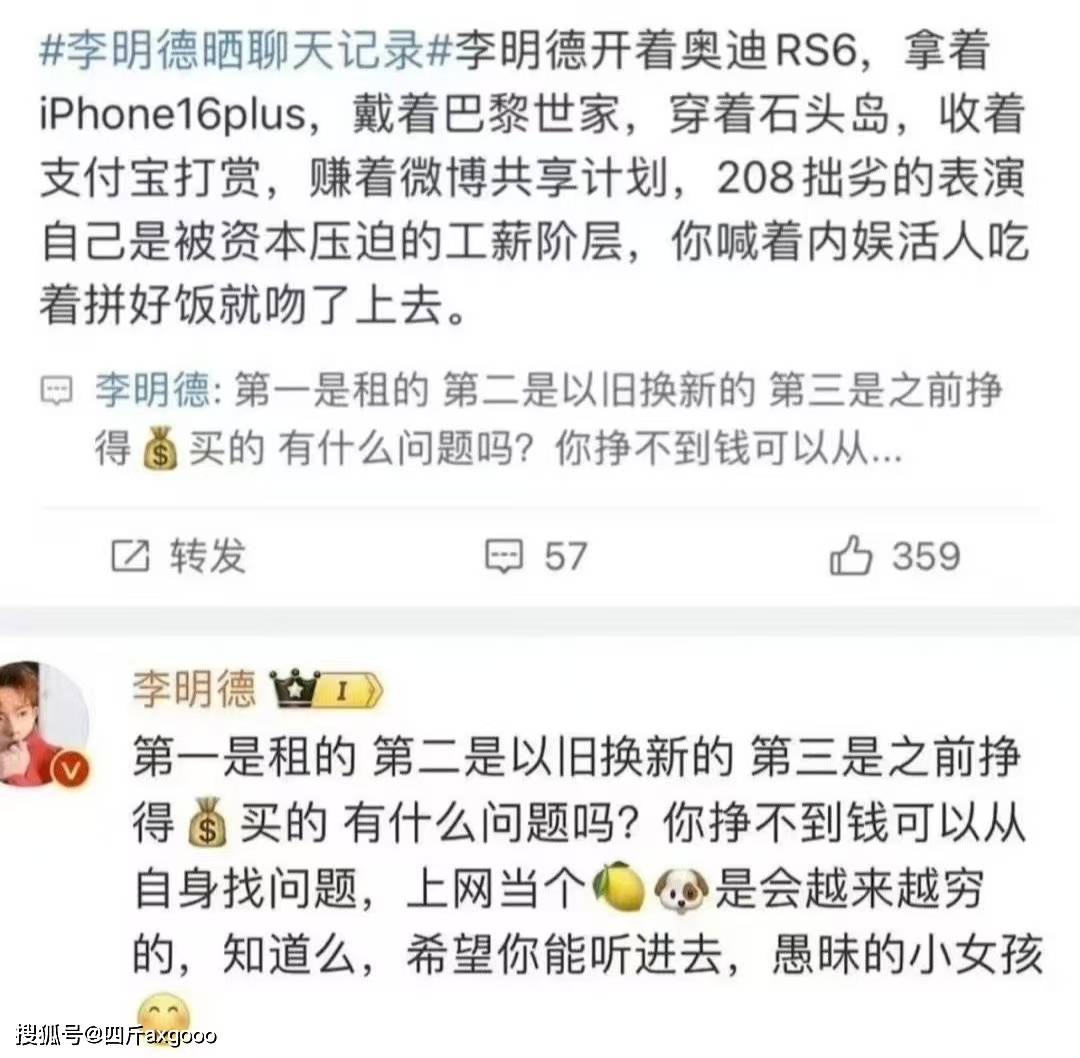Expand truncated comment preview ending in ellipsis
Screen dimensions: 1080x1058
884,451
